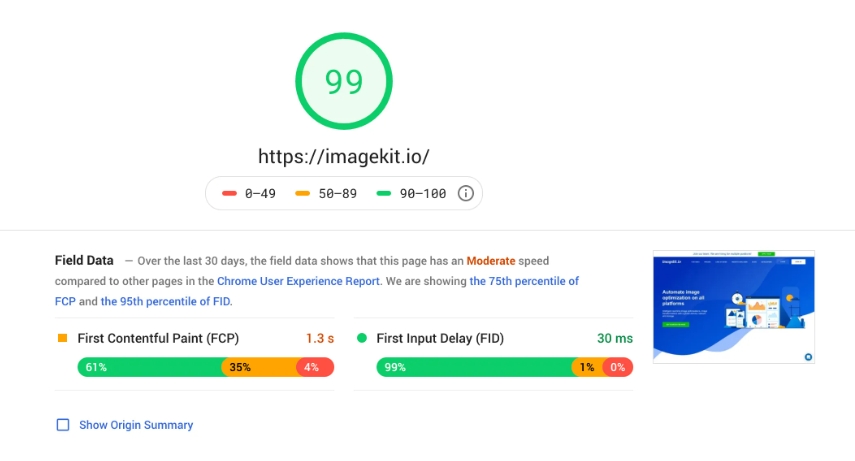
Task: Click the green 61% segment of FCP bar
Action: point(150,367)
